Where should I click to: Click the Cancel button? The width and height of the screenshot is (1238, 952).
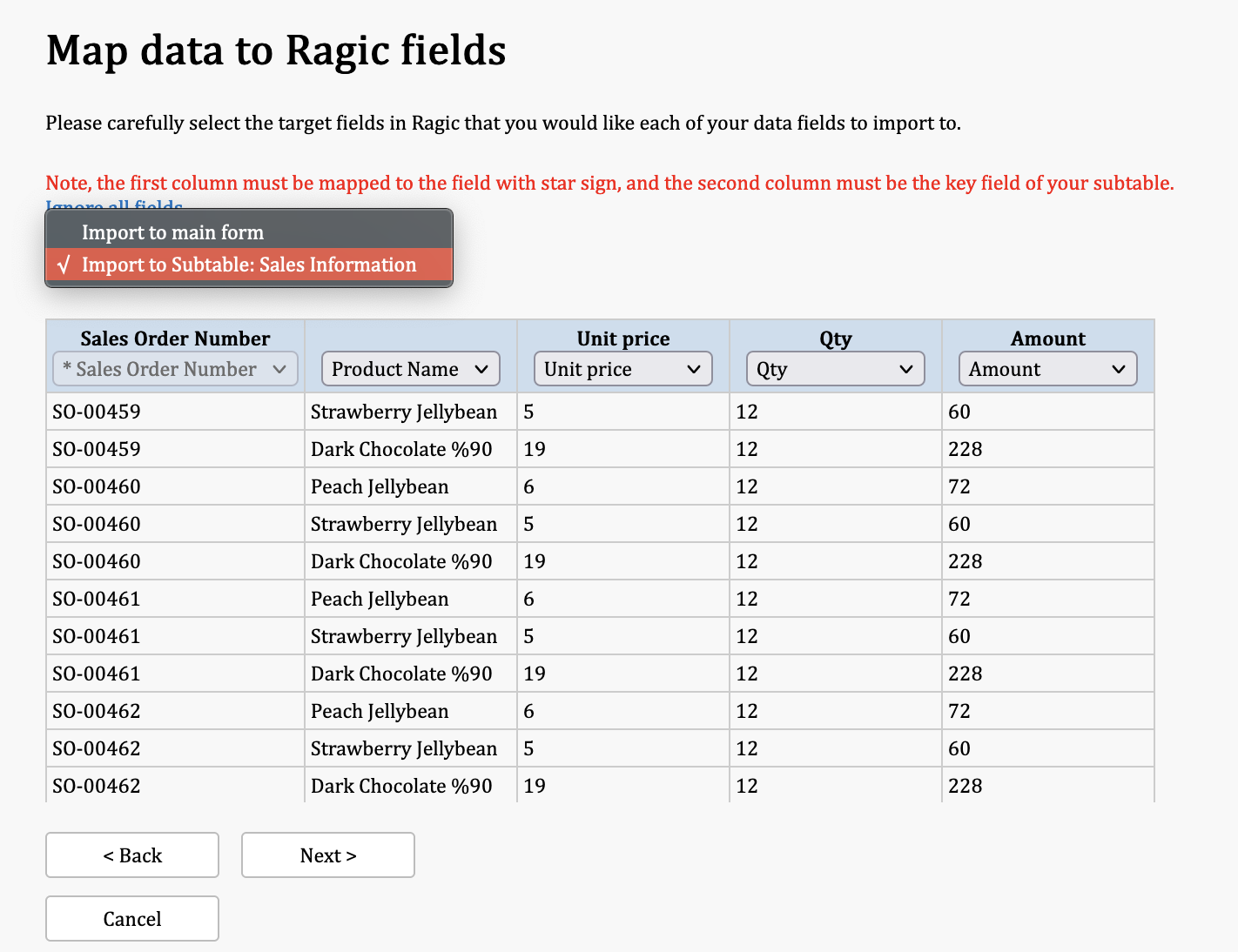click(132, 919)
